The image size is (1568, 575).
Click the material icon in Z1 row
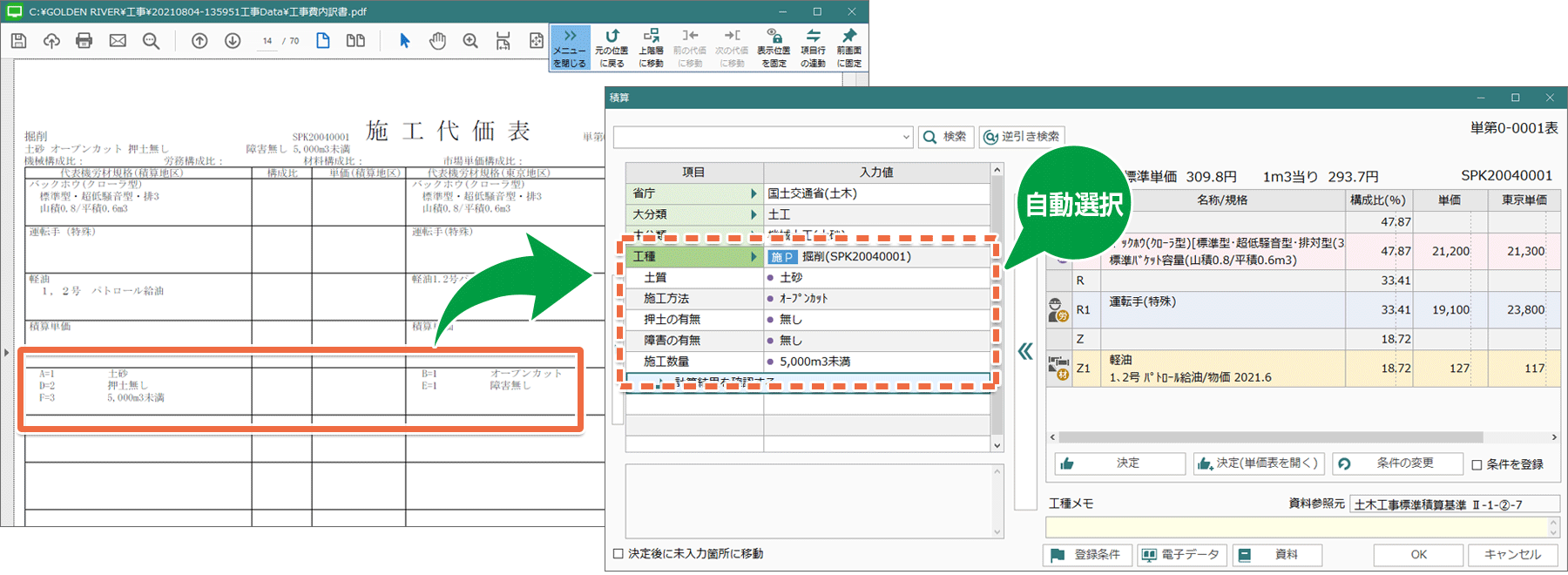tap(1058, 369)
